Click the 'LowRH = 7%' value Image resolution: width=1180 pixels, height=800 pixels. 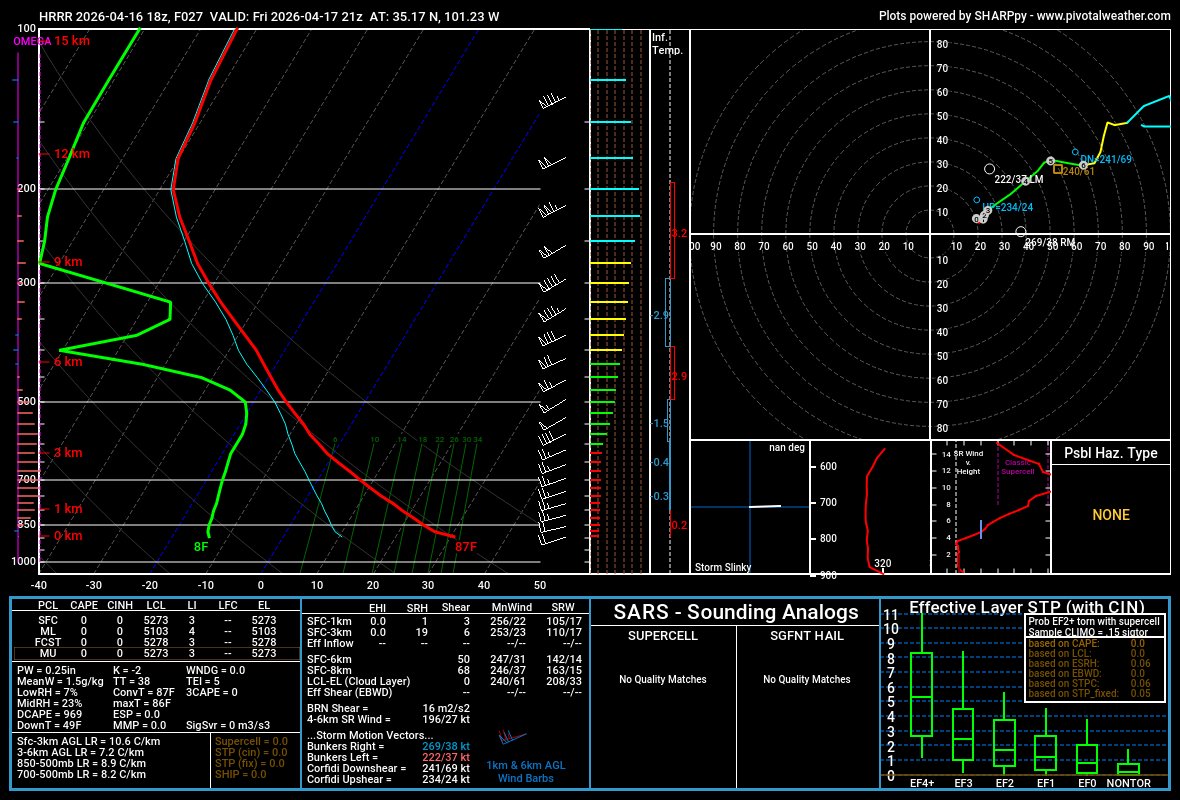point(47,692)
